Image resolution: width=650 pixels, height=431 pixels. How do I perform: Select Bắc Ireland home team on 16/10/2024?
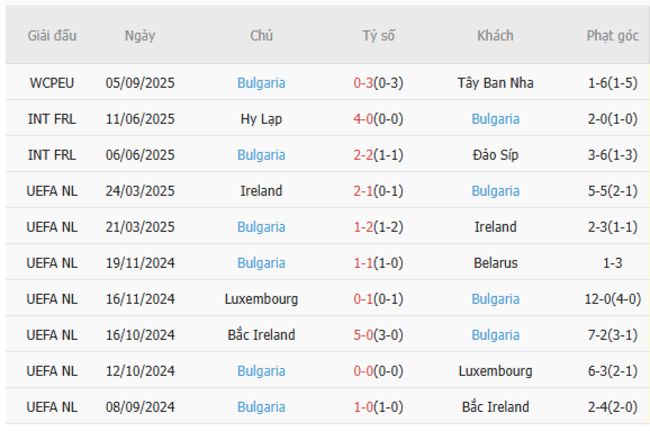[261, 335]
